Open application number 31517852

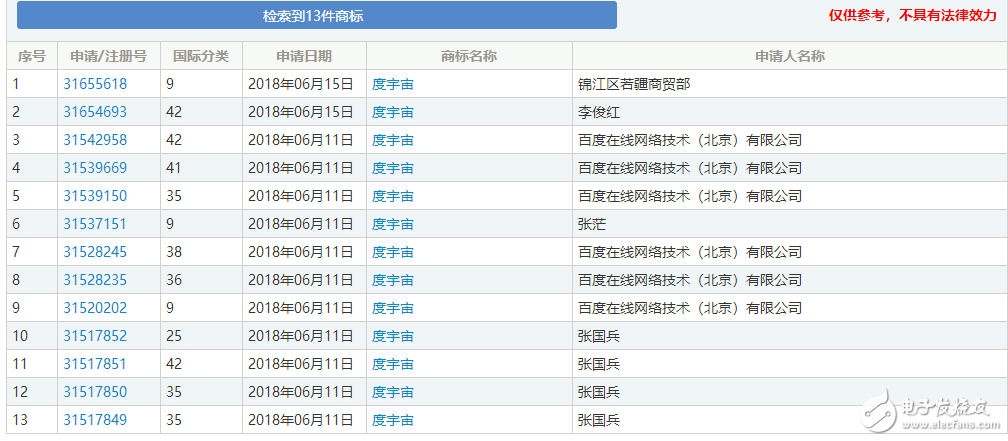(95, 336)
